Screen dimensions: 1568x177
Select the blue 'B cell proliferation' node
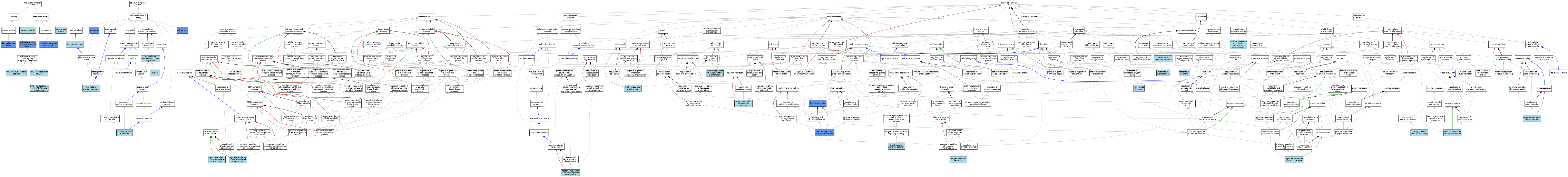(817, 103)
